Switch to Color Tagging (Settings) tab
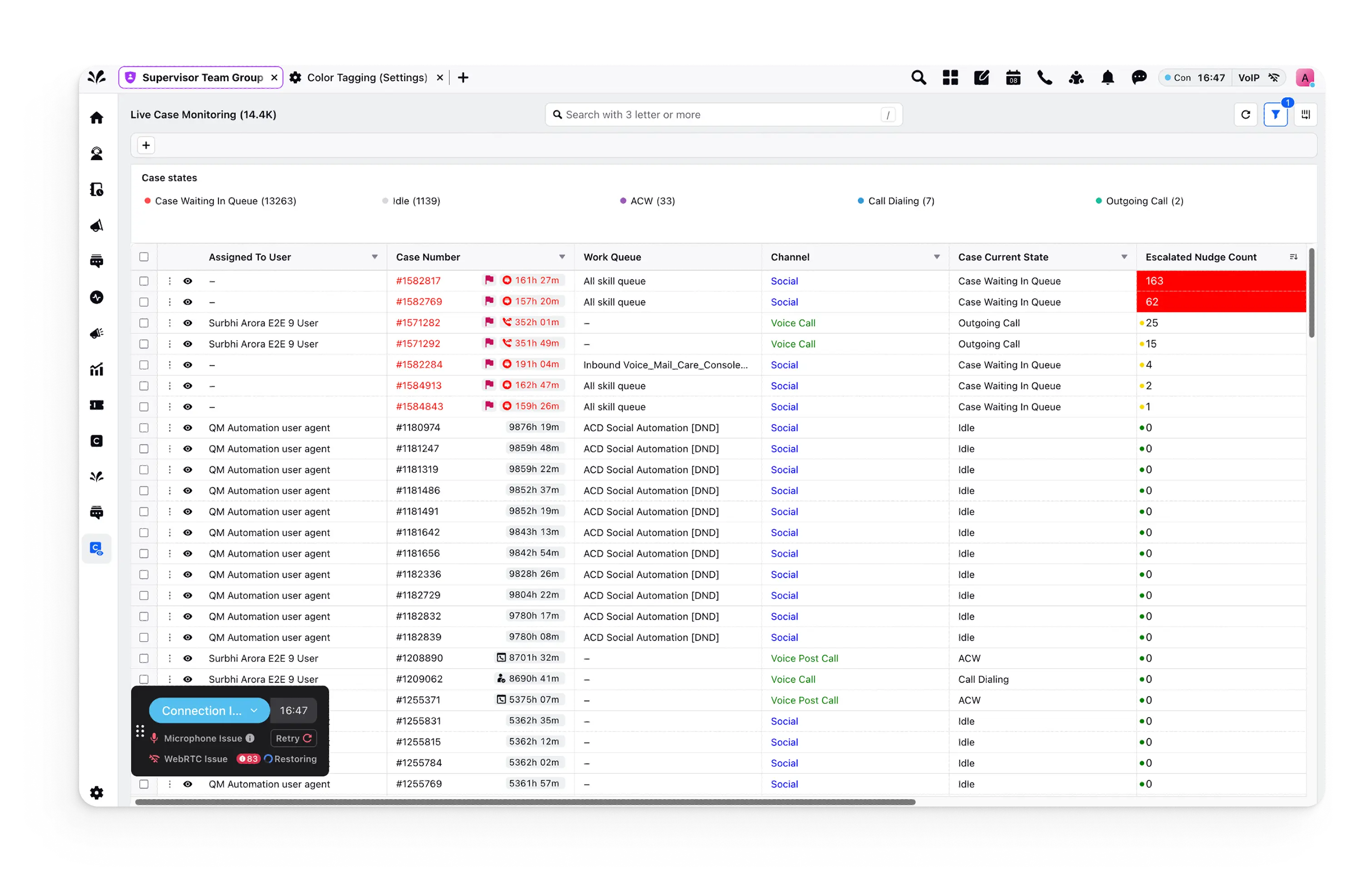The width and height of the screenshot is (1372, 891). (x=367, y=78)
